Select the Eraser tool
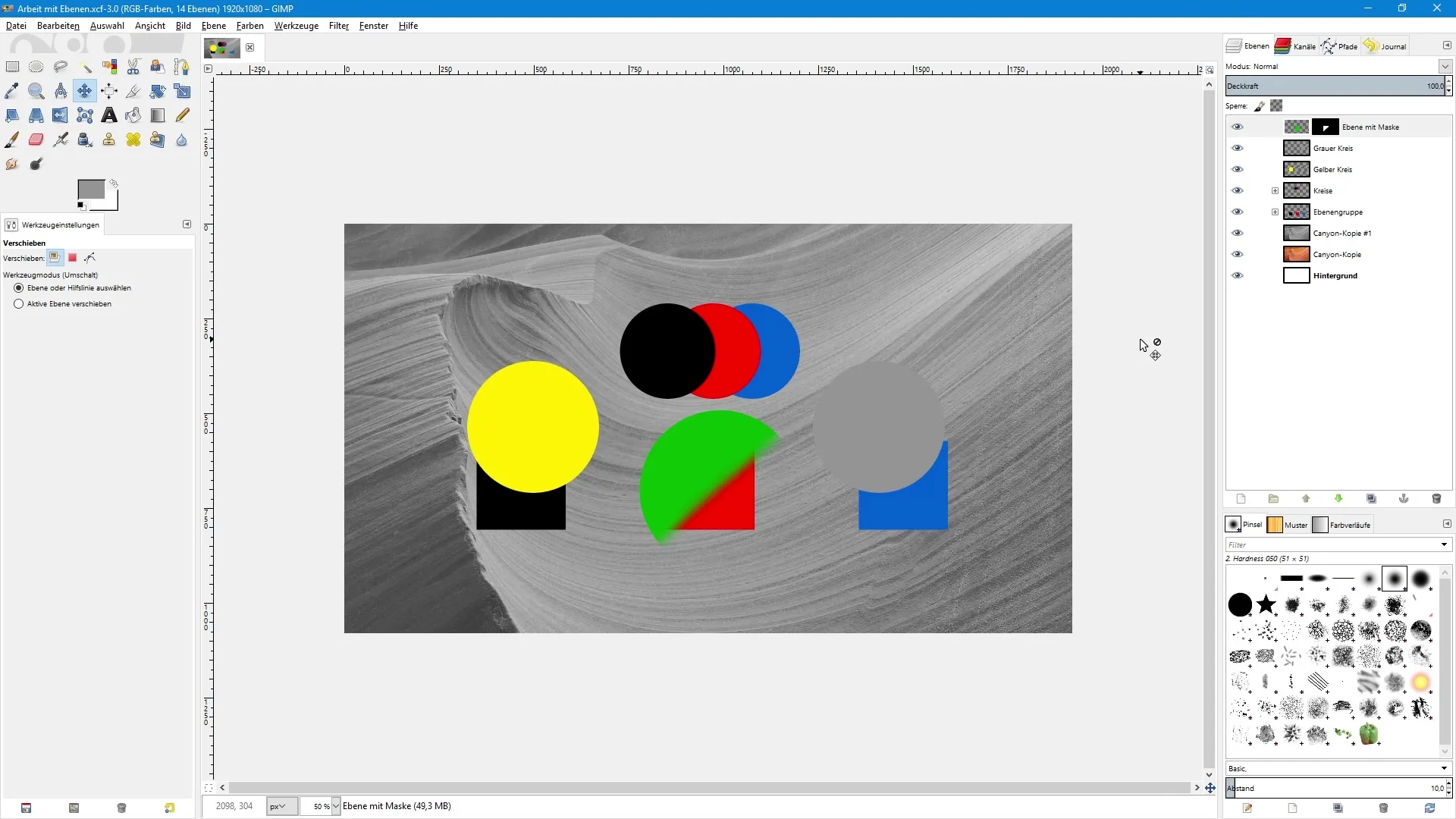Screen dimensions: 1456x819 (36, 140)
